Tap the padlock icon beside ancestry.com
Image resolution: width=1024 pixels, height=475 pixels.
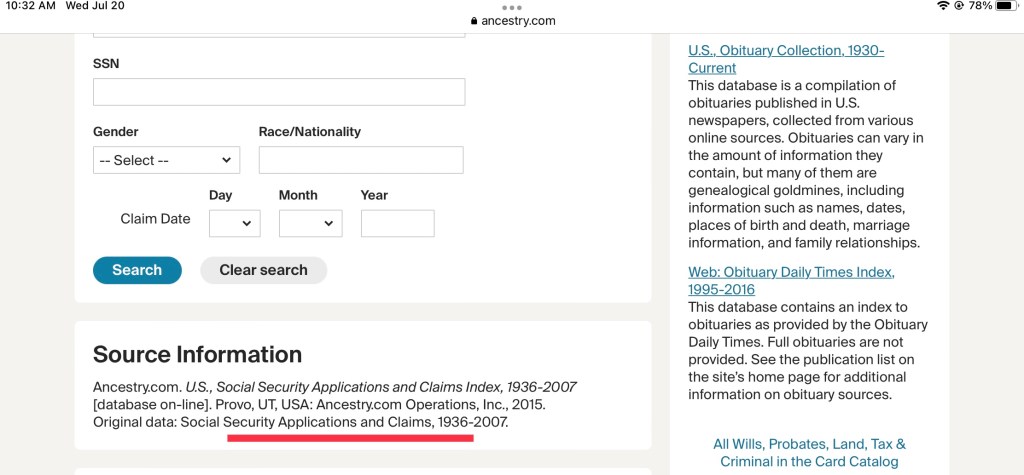click(474, 21)
